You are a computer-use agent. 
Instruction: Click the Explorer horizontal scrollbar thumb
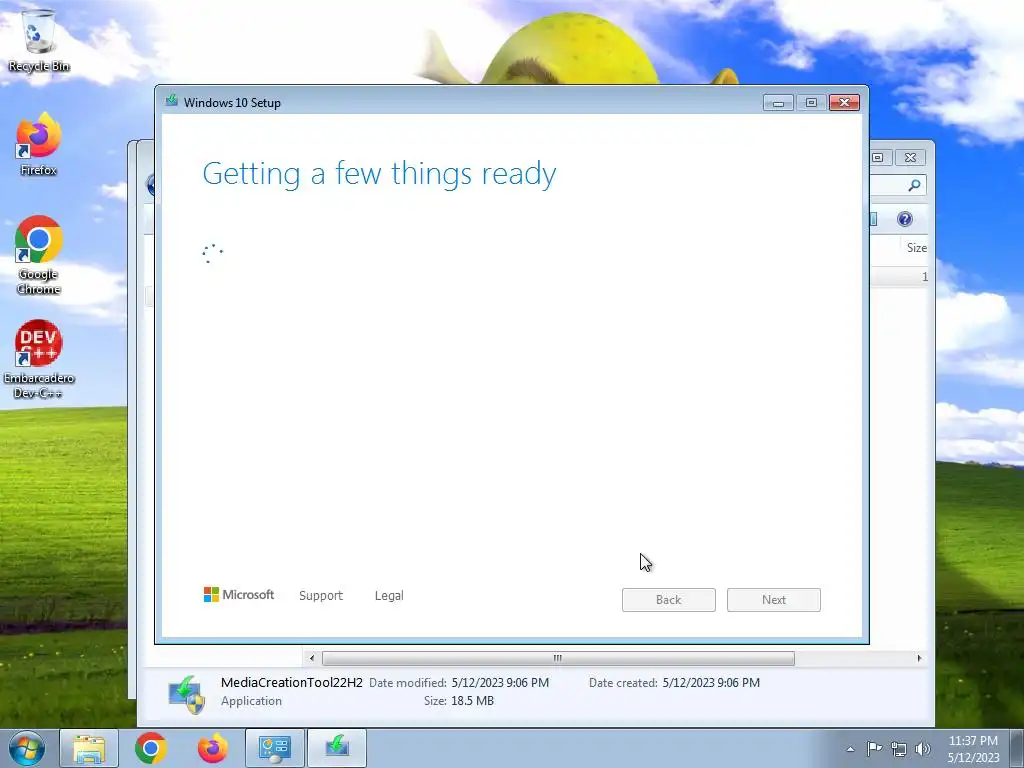pos(558,658)
